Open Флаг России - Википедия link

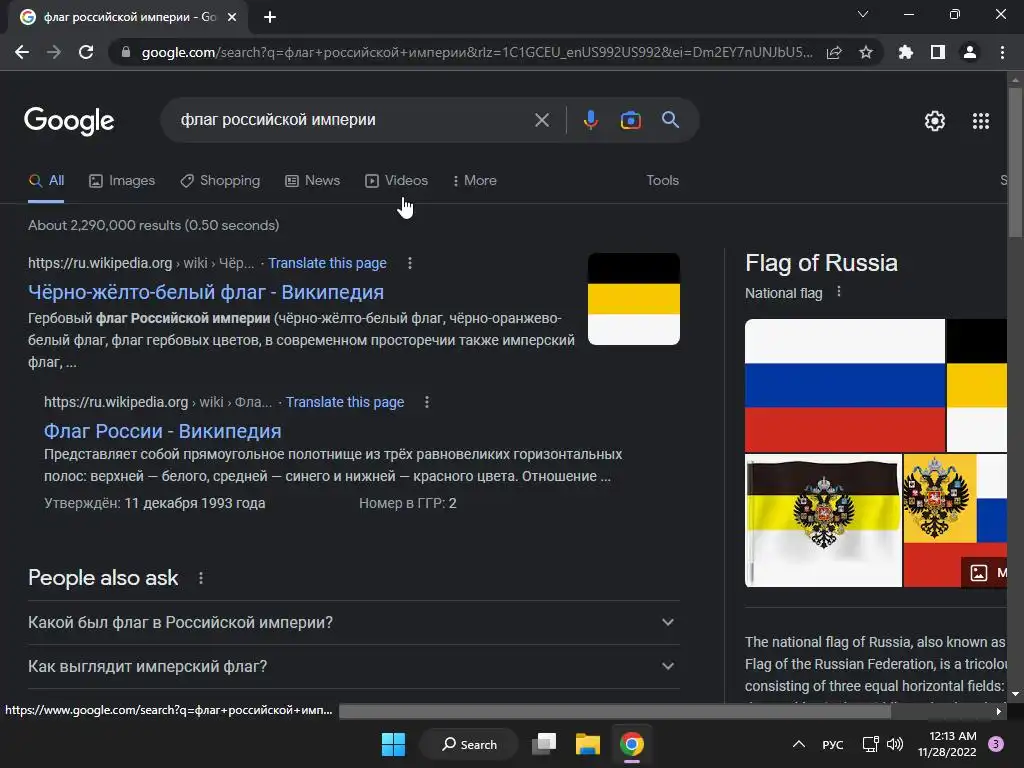point(163,431)
